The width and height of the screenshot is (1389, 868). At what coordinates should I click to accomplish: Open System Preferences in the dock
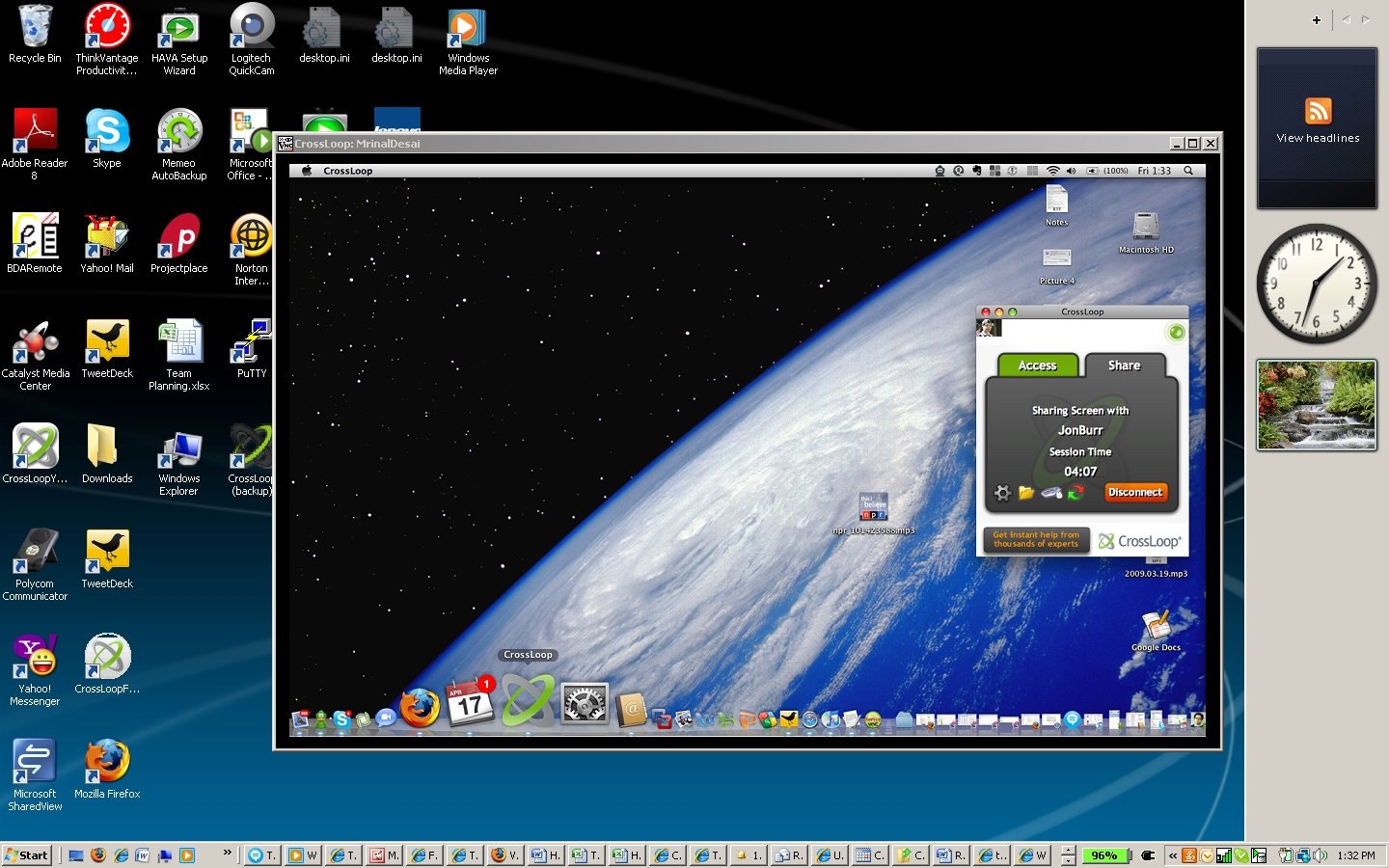(585, 705)
